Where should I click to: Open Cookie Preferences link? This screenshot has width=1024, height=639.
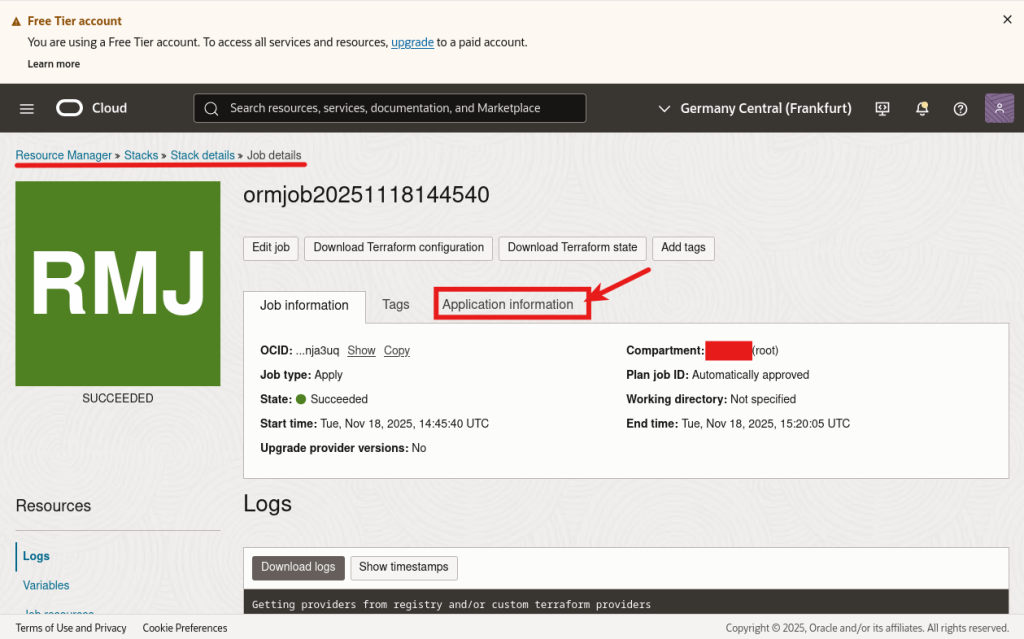click(x=185, y=628)
